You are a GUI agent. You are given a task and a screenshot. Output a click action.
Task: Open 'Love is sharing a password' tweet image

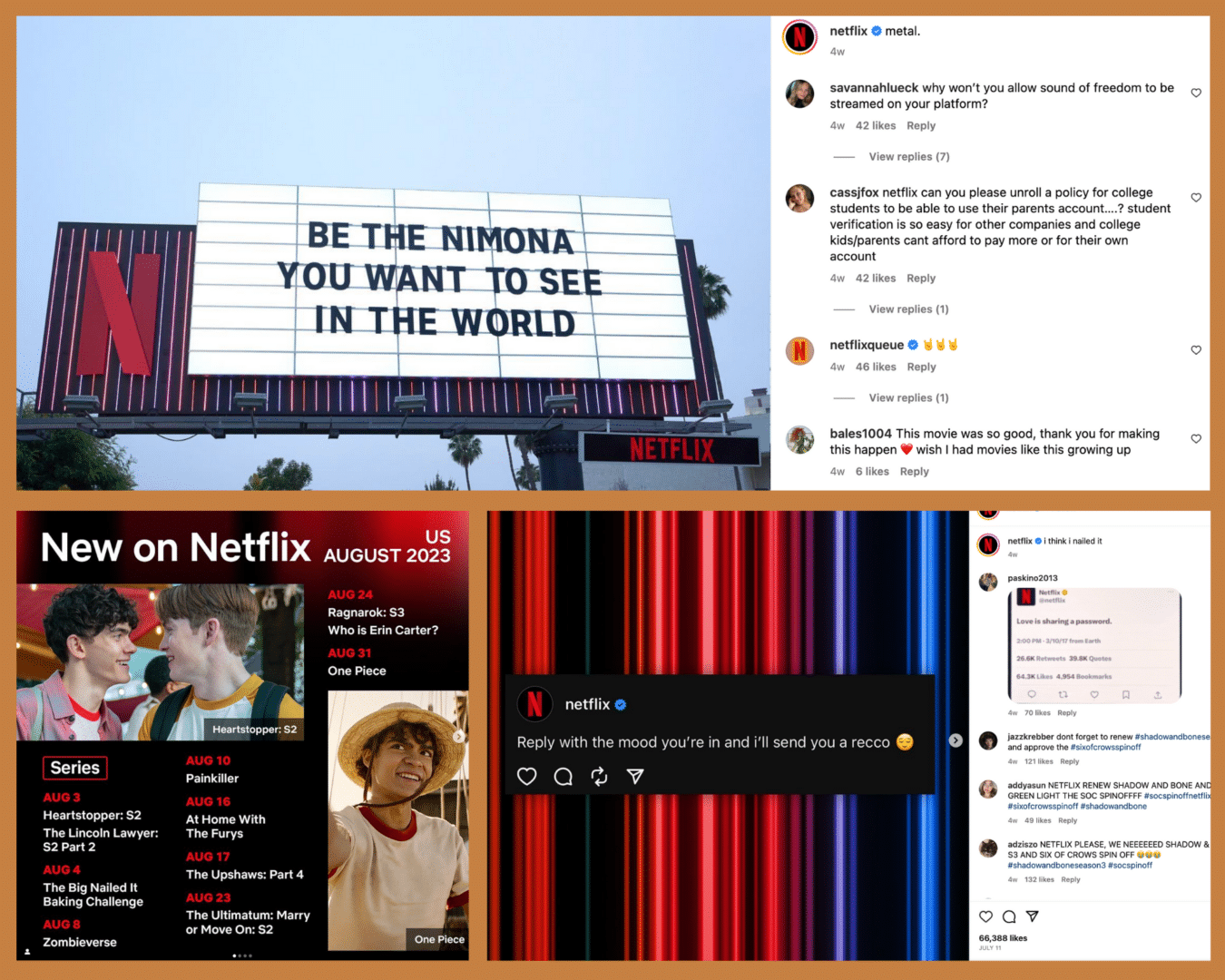point(1094,645)
